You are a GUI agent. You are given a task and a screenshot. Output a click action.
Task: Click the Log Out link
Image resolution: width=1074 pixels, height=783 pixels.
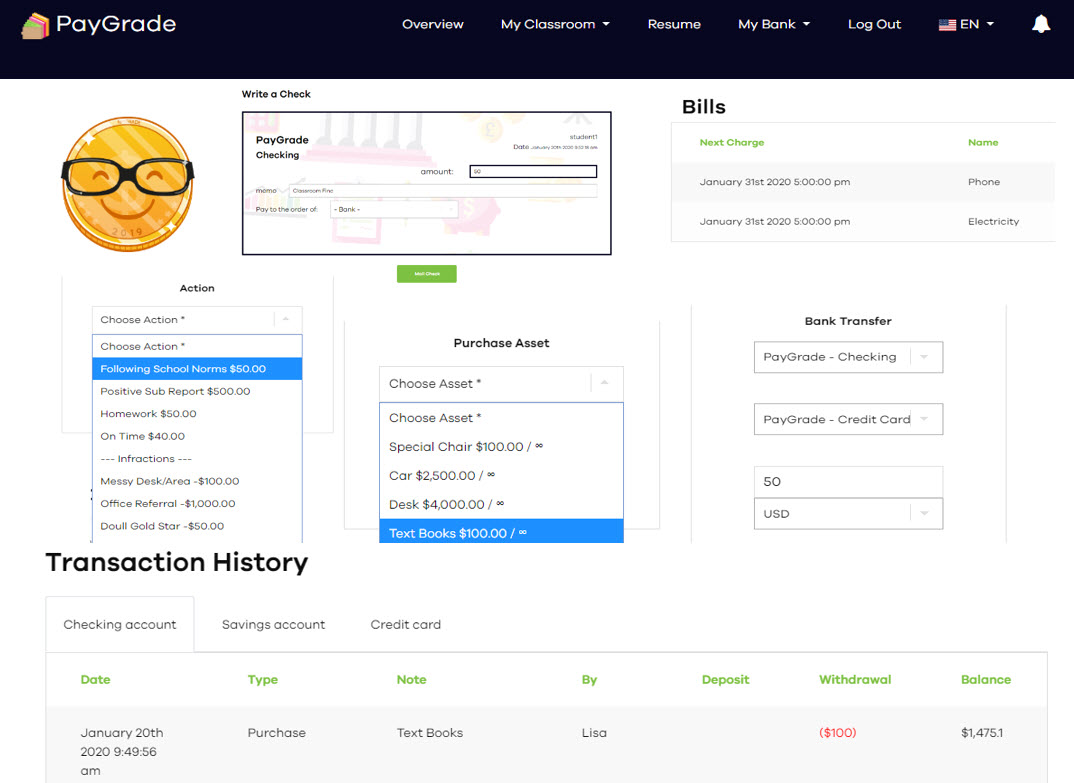point(874,24)
